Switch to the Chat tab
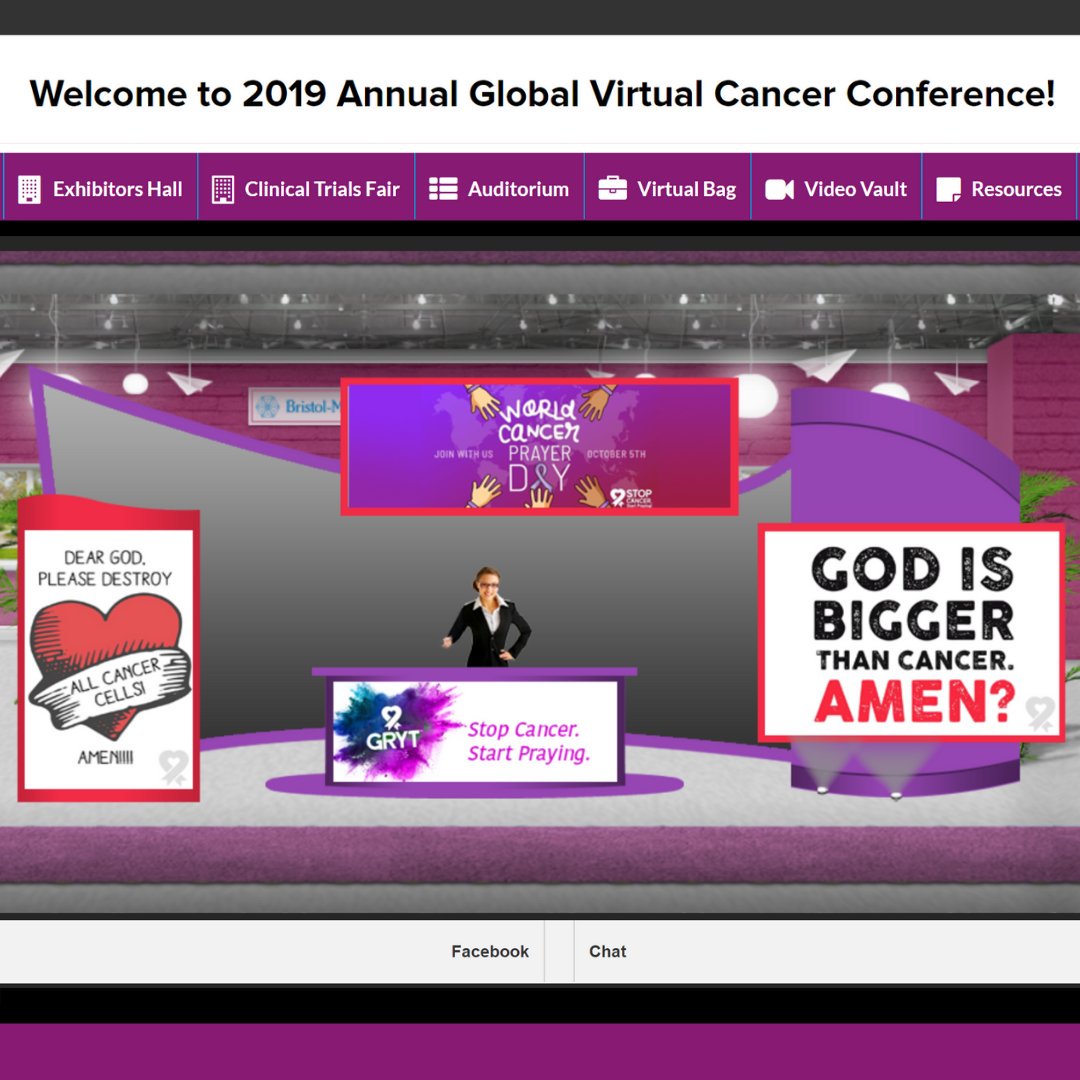This screenshot has height=1080, width=1080. 606,951
